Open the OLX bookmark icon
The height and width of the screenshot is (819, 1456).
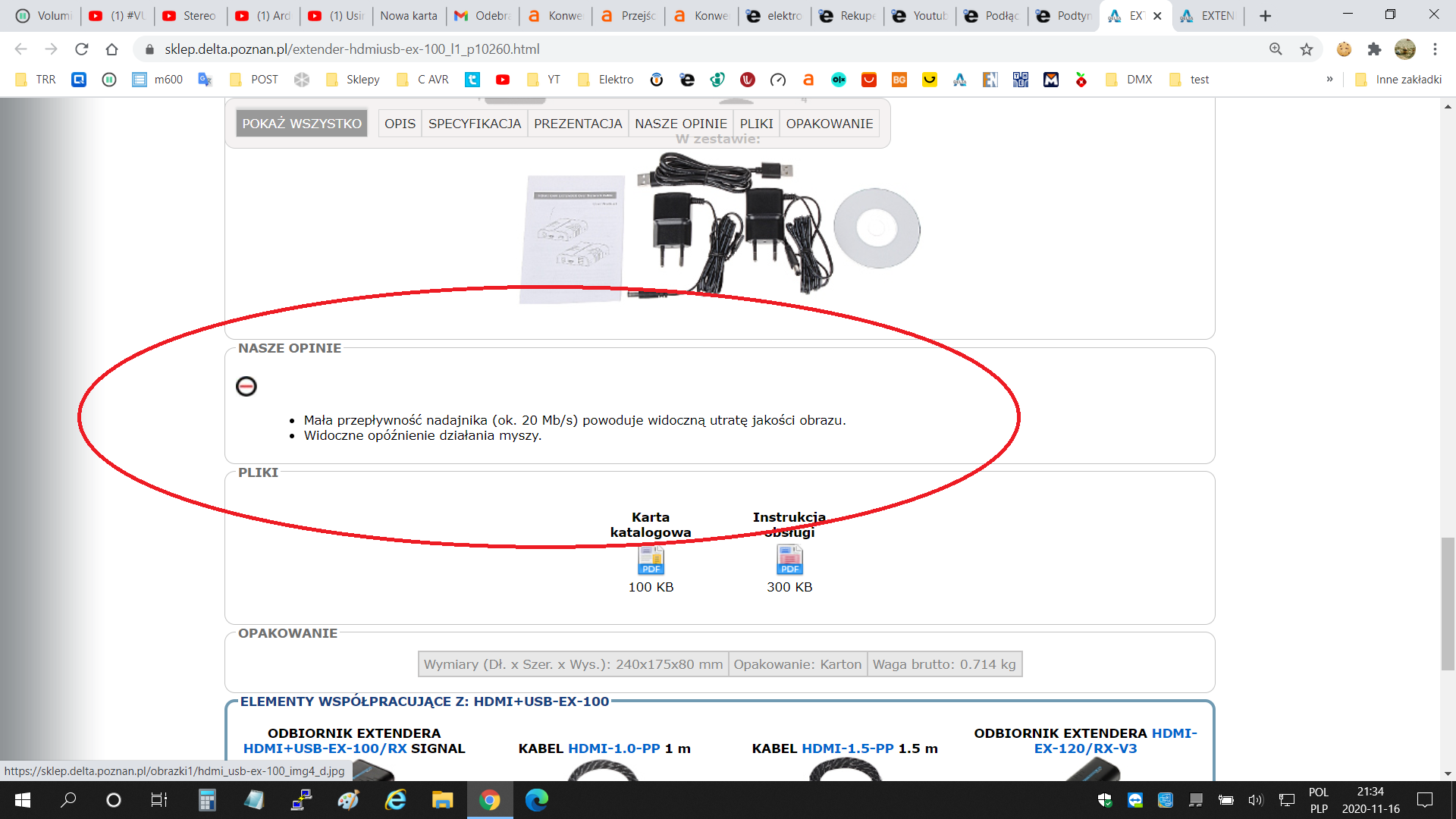(x=839, y=80)
